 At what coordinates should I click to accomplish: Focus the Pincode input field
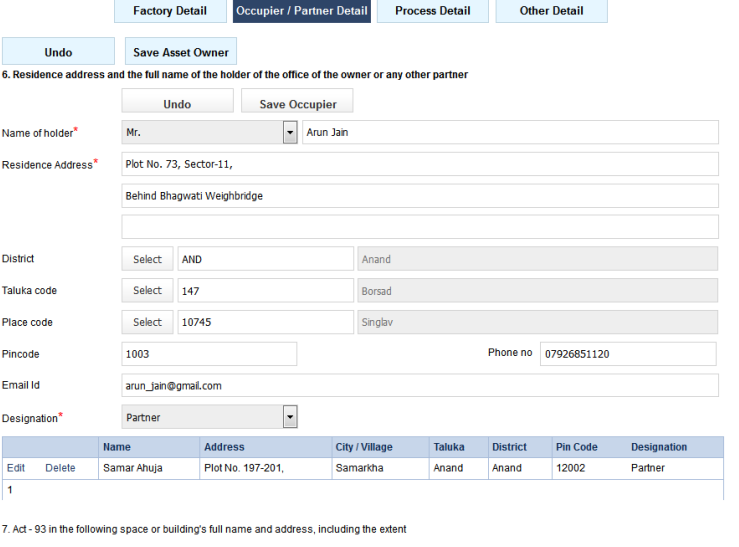(x=209, y=354)
